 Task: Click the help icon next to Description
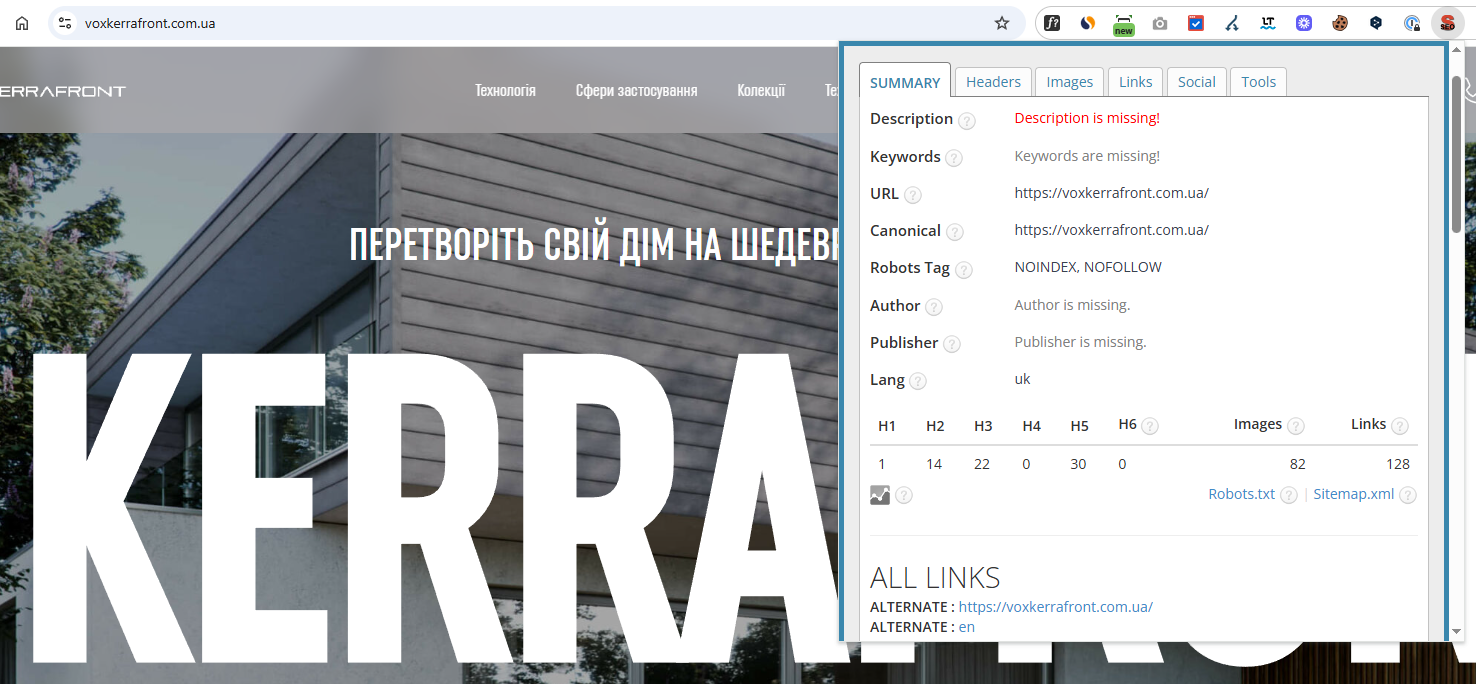pos(966,120)
